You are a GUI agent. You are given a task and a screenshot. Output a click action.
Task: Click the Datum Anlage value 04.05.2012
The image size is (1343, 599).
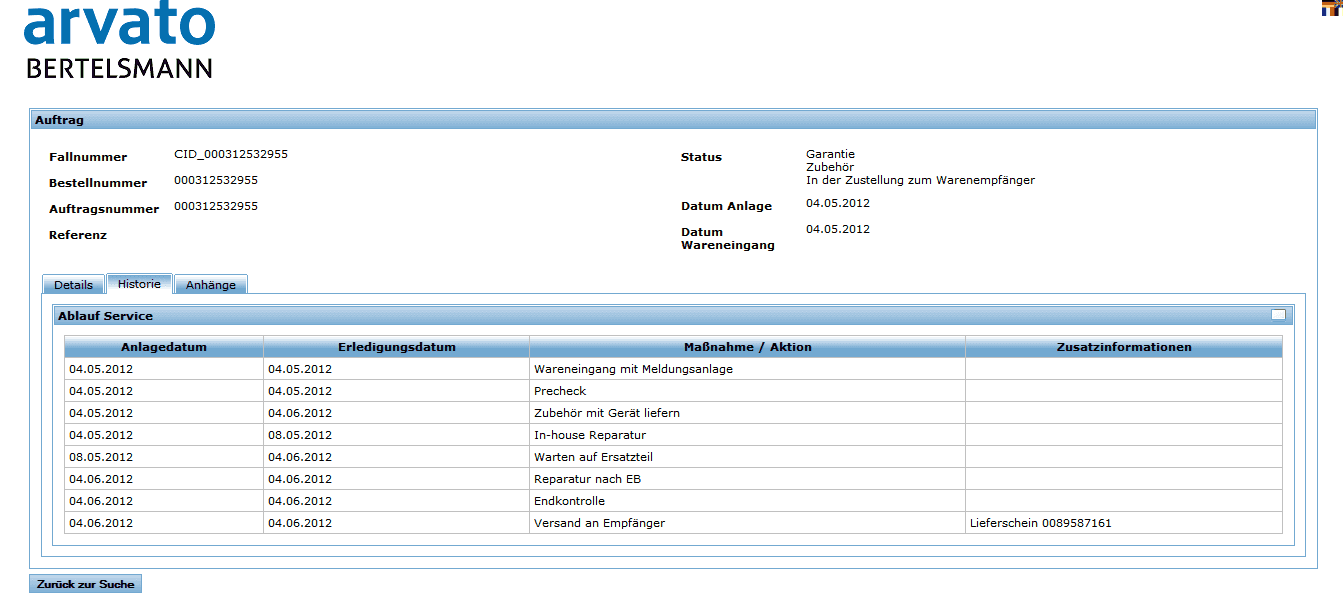click(838, 203)
